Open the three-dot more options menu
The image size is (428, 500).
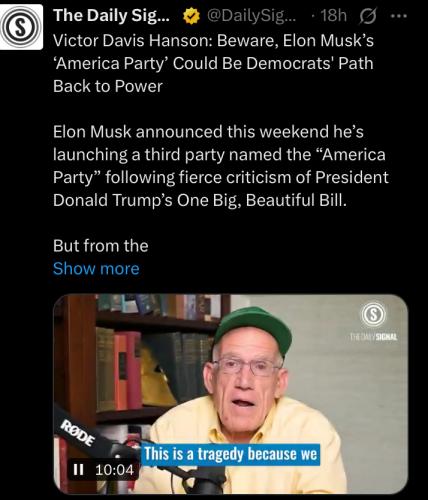[x=399, y=15]
